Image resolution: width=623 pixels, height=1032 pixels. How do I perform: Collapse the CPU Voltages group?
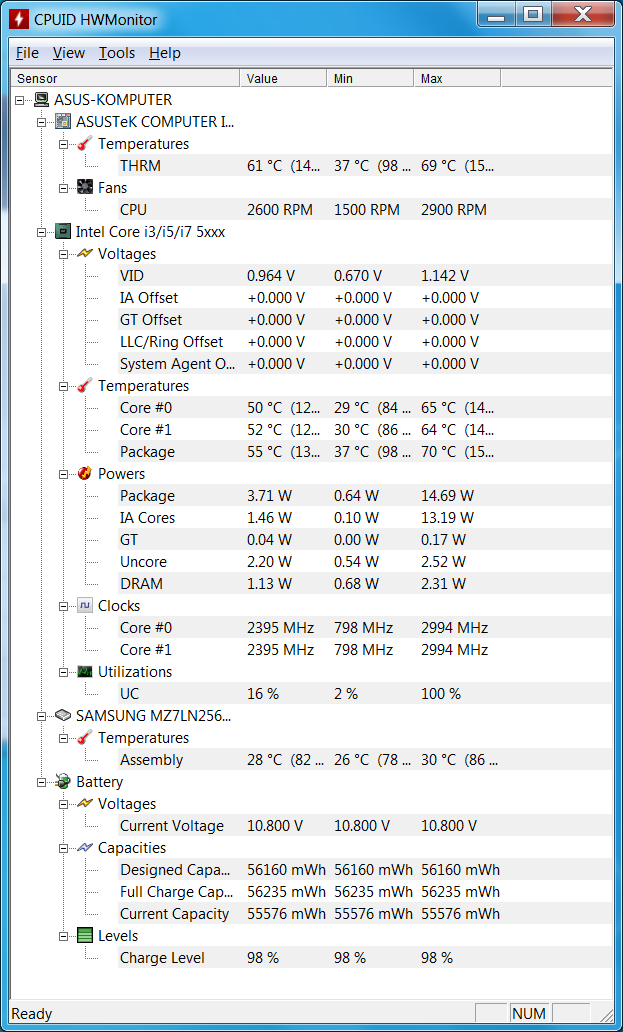coord(63,253)
